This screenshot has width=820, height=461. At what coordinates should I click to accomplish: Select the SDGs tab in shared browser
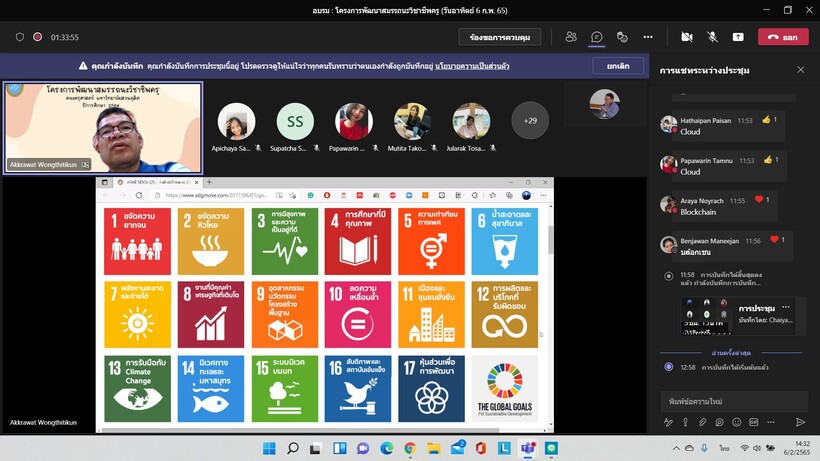tap(157, 182)
